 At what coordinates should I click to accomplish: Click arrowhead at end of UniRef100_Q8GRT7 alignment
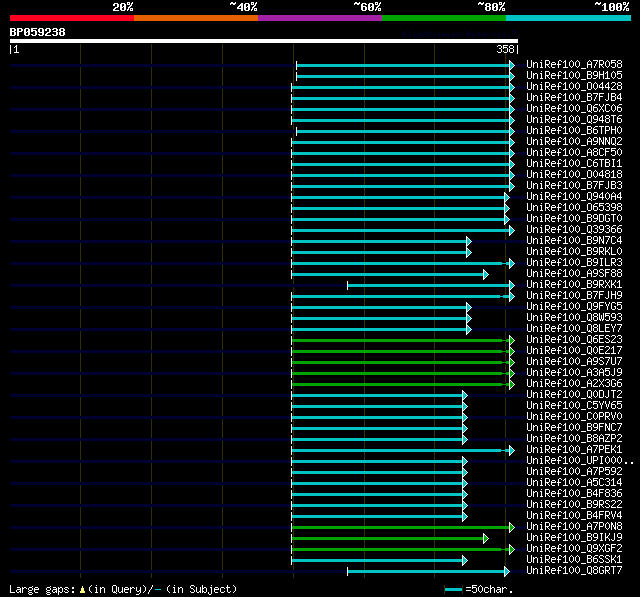507,572
